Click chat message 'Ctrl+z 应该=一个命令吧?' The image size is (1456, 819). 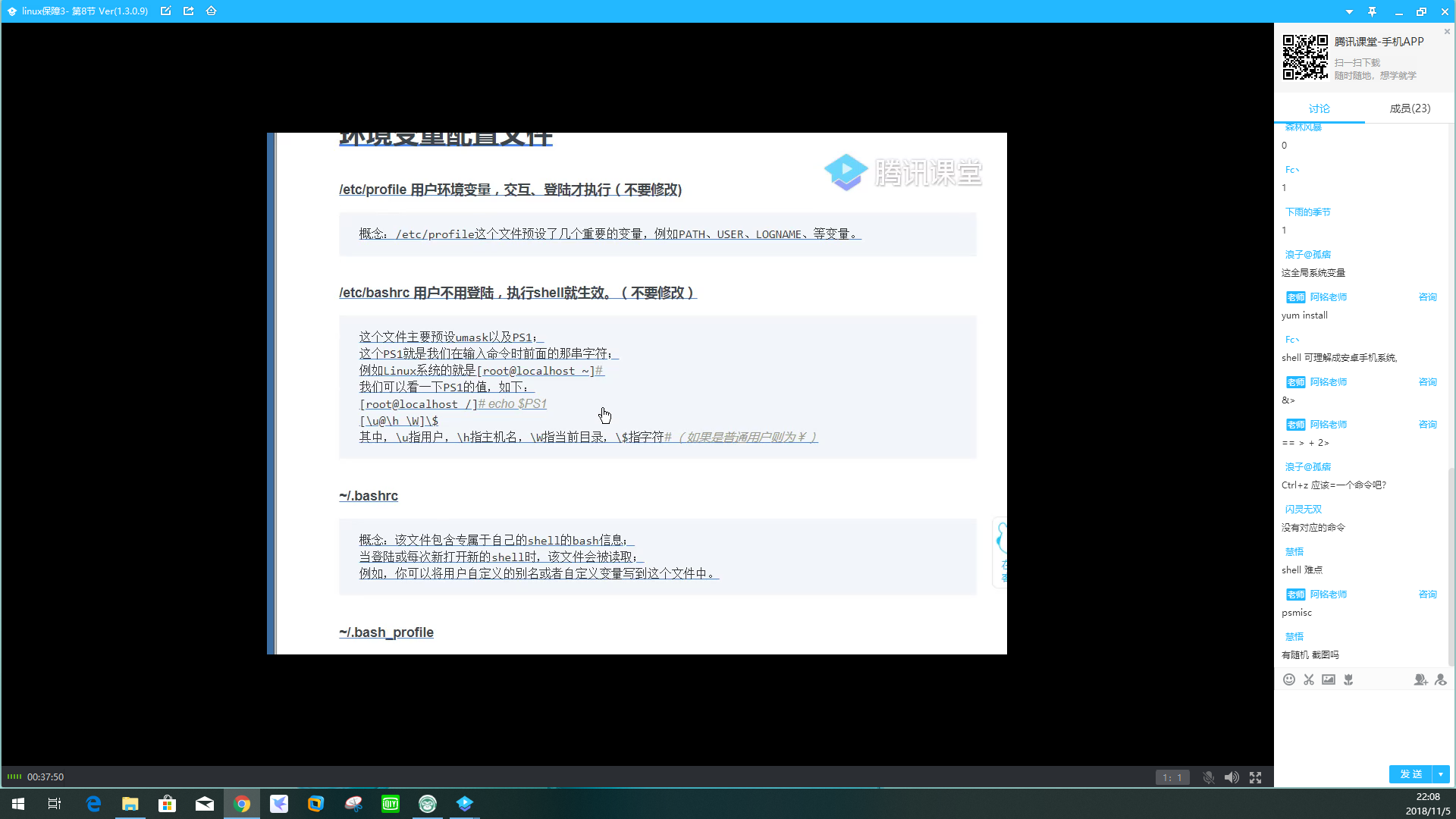(x=1334, y=485)
